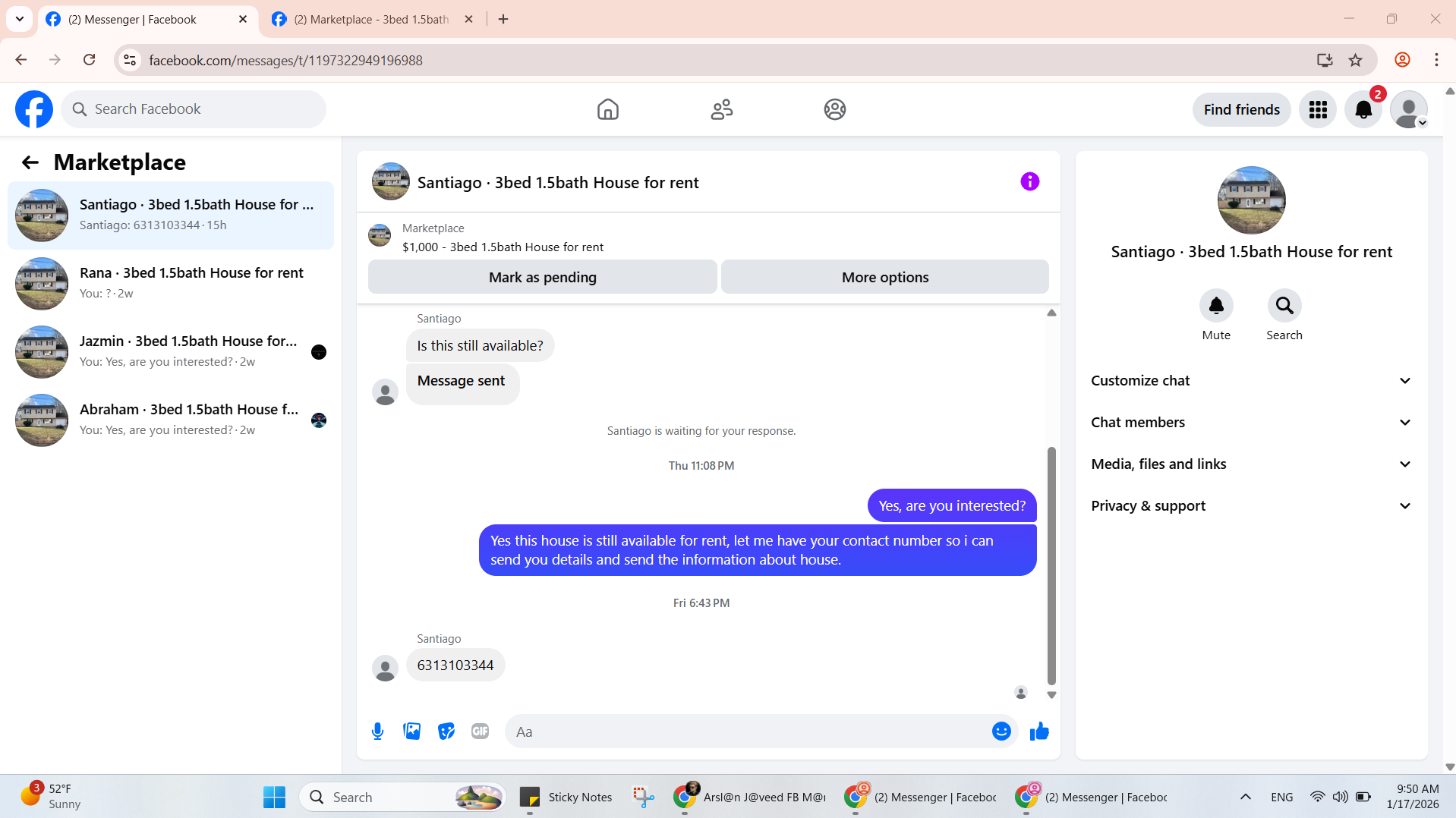The image size is (1456, 818).
Task: Open Jazmin conversation in list
Action: 171,352
